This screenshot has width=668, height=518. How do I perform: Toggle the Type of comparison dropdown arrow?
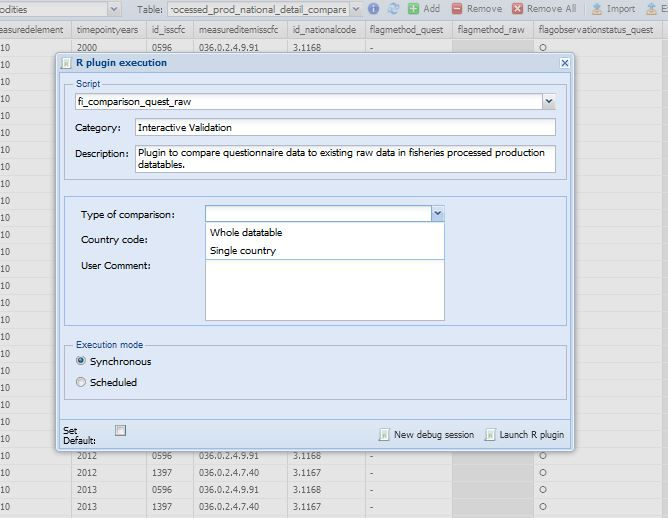437,213
